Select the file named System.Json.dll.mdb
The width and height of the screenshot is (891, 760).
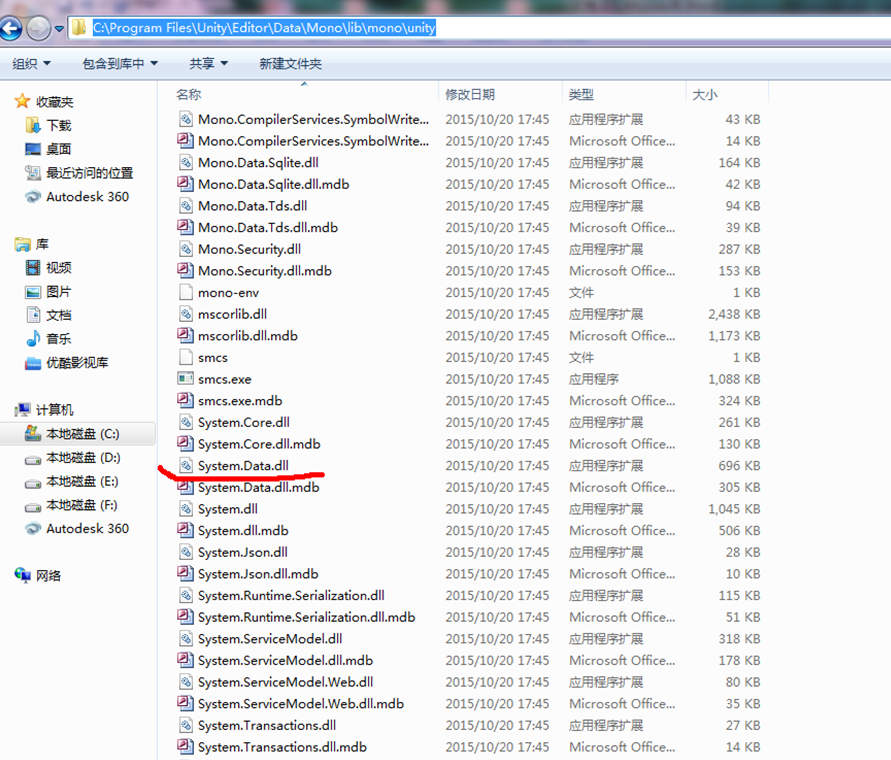point(258,574)
